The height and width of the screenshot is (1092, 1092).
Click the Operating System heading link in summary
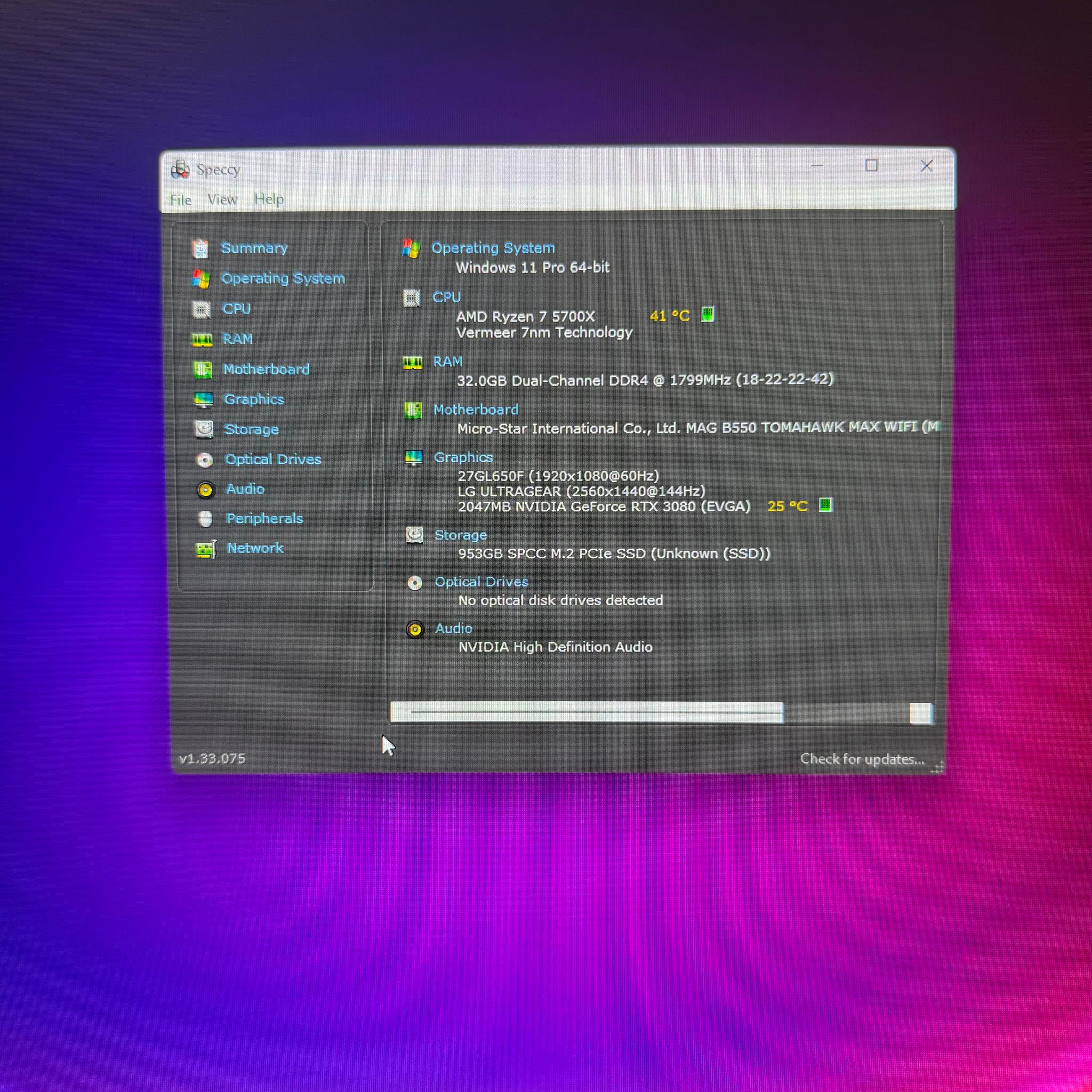pos(493,247)
